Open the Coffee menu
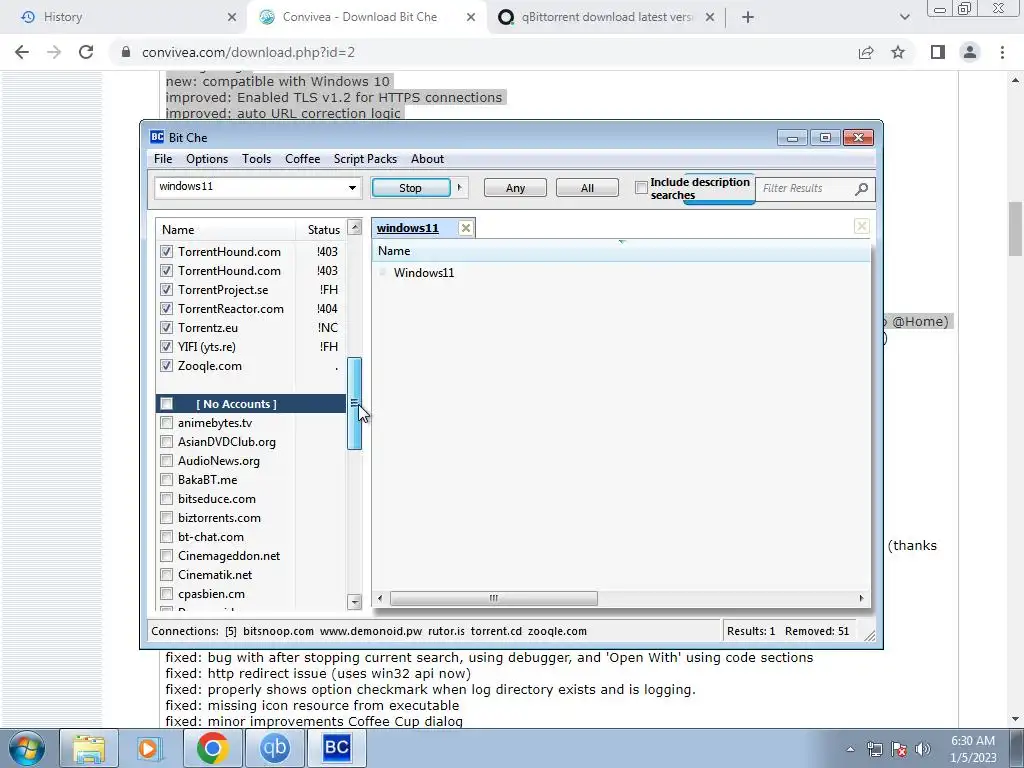Screen dimensions: 1024x768 tap(302, 159)
